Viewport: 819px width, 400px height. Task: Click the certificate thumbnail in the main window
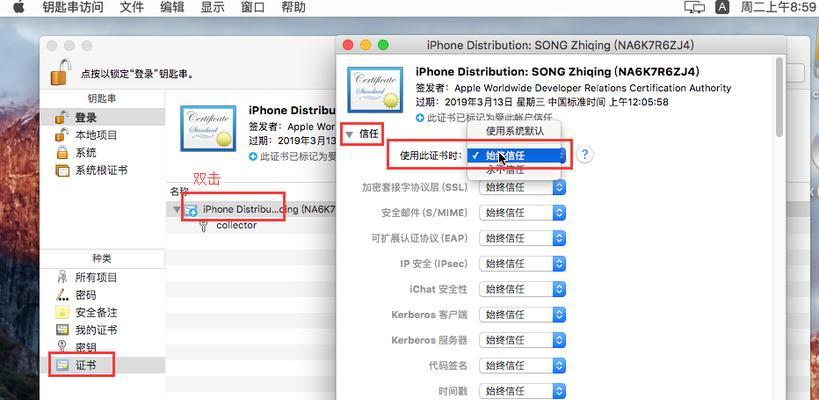(207, 128)
